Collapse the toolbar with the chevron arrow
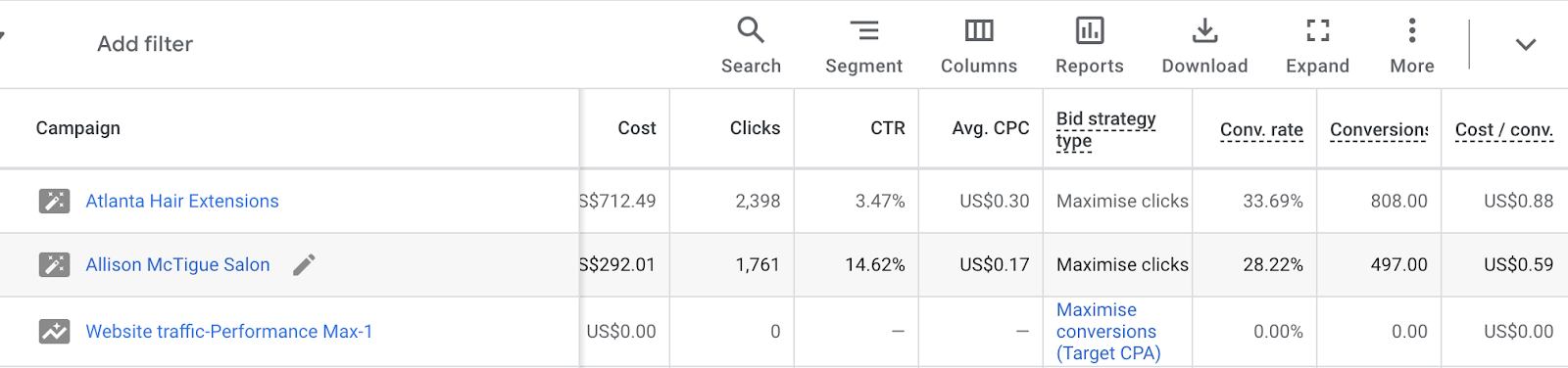This screenshot has width=1568, height=368. point(1525,44)
